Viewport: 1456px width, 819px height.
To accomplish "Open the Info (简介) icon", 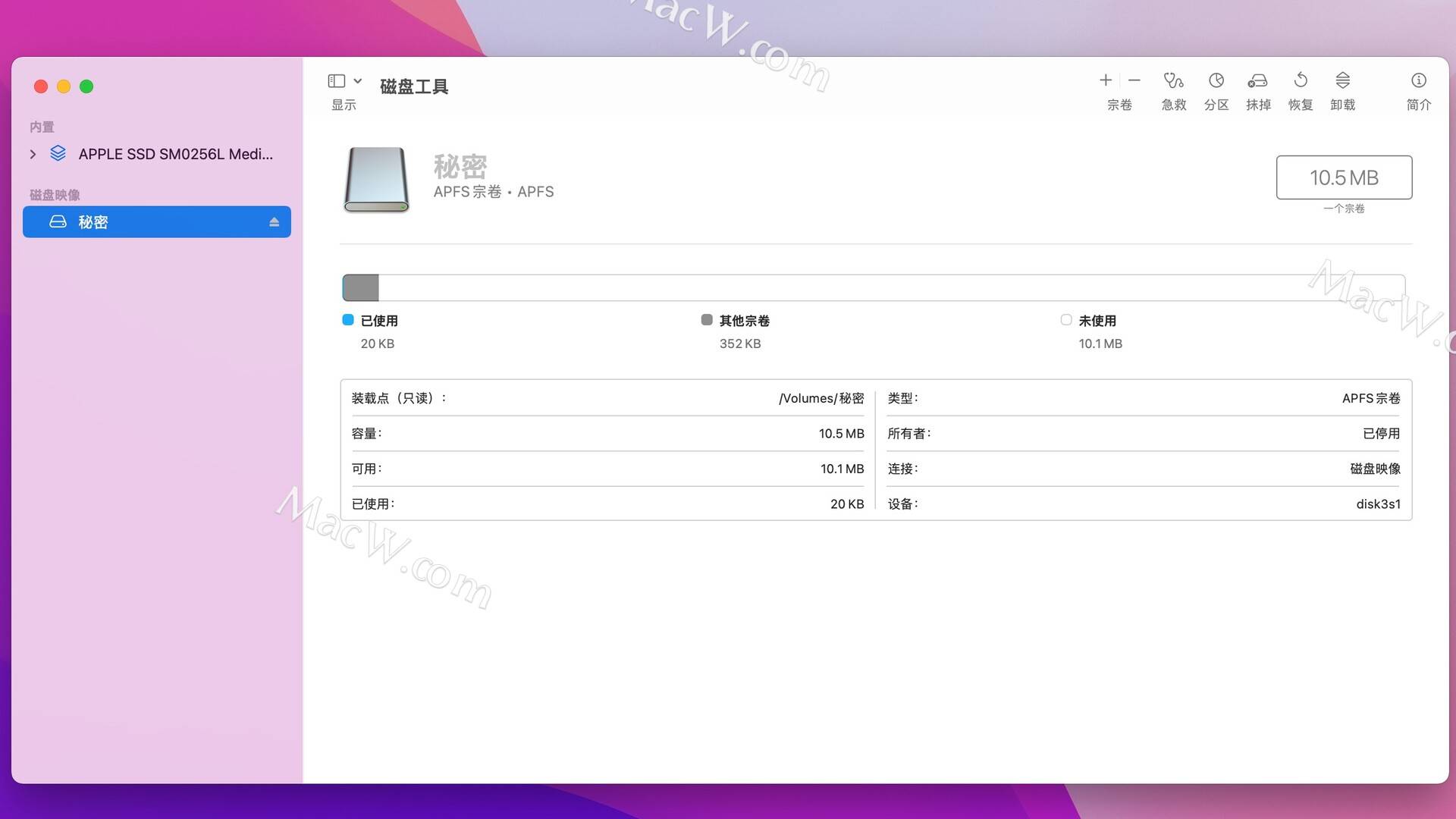I will click(1419, 80).
